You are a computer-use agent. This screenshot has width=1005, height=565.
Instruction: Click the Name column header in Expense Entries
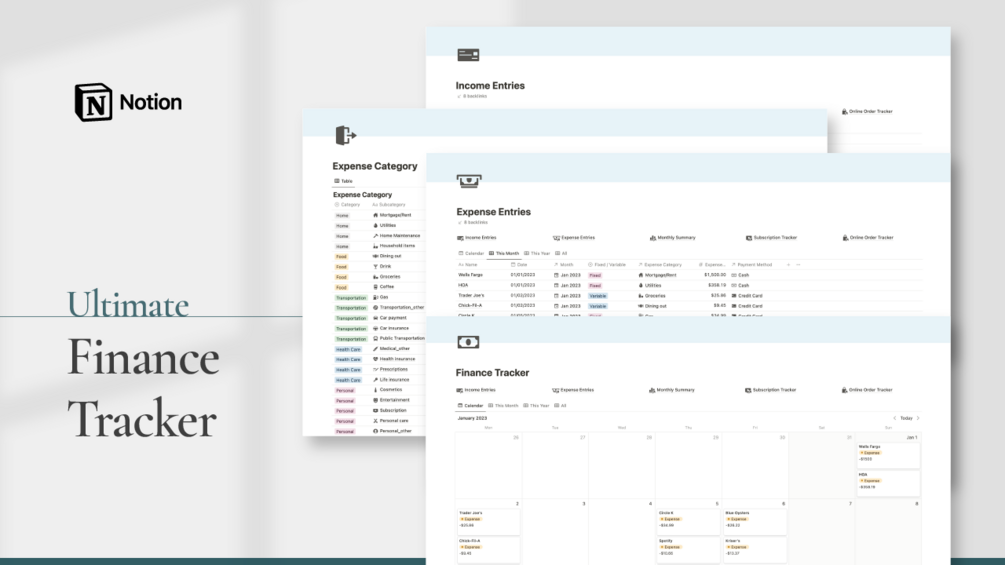point(468,265)
